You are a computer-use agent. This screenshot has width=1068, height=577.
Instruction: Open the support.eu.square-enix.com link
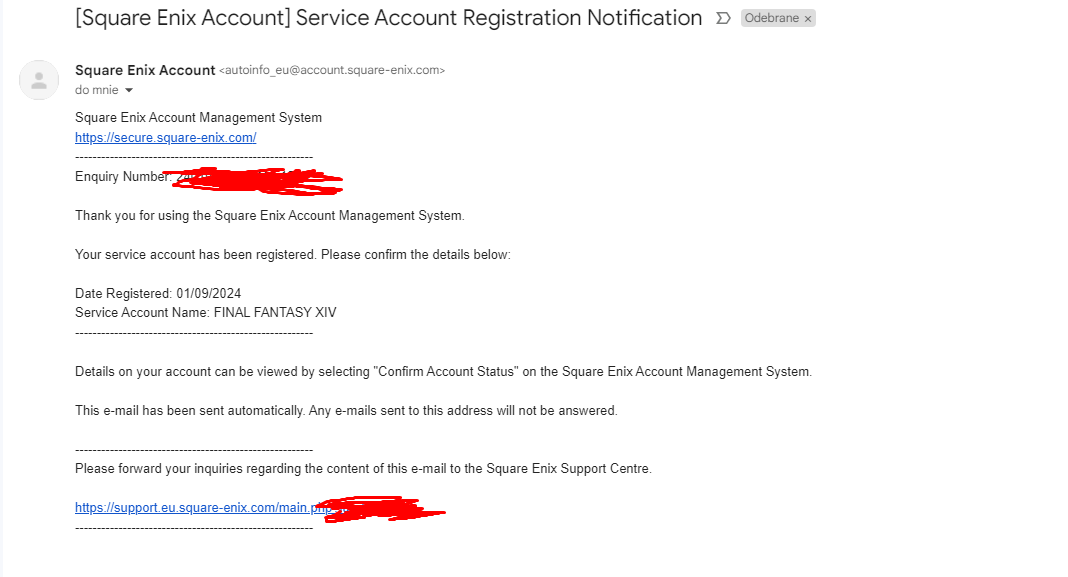coord(204,508)
